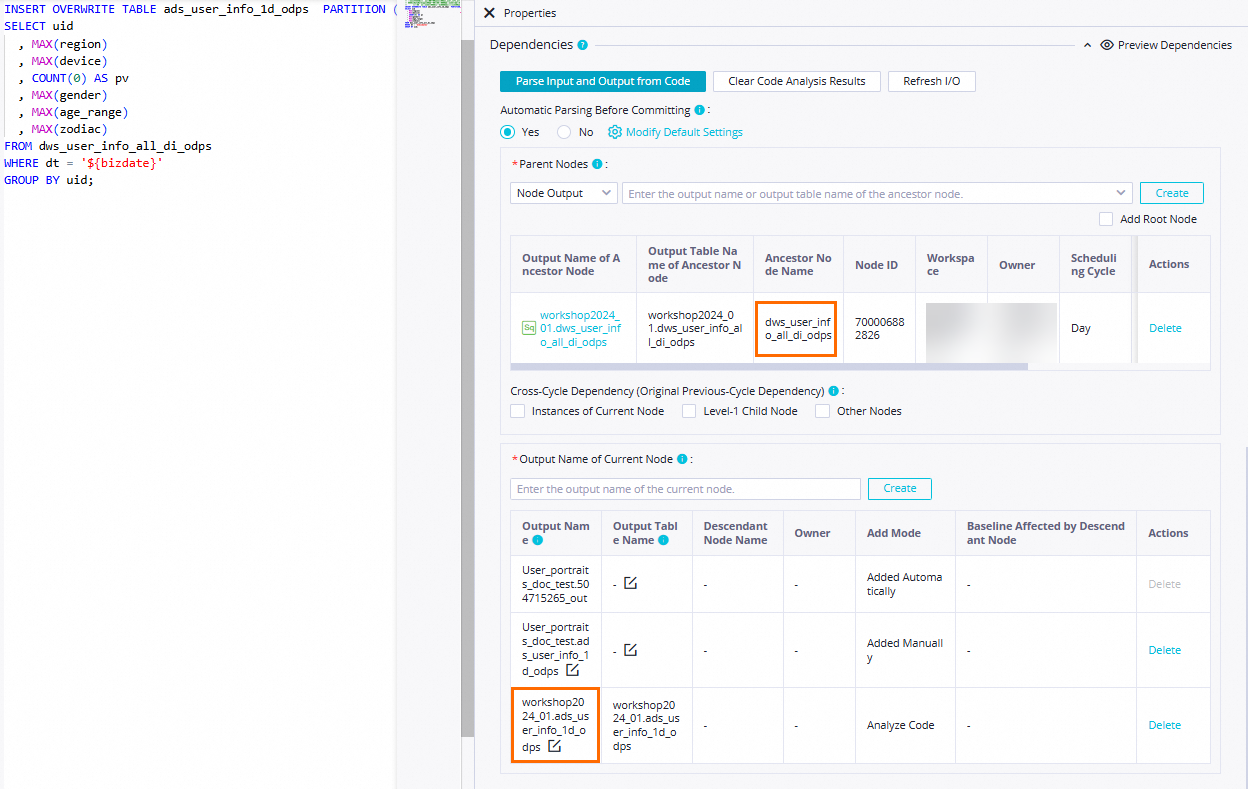Click info icon beside Automatic Parsing Before Committing
Screen dimensions: 1248x789
tap(700, 110)
